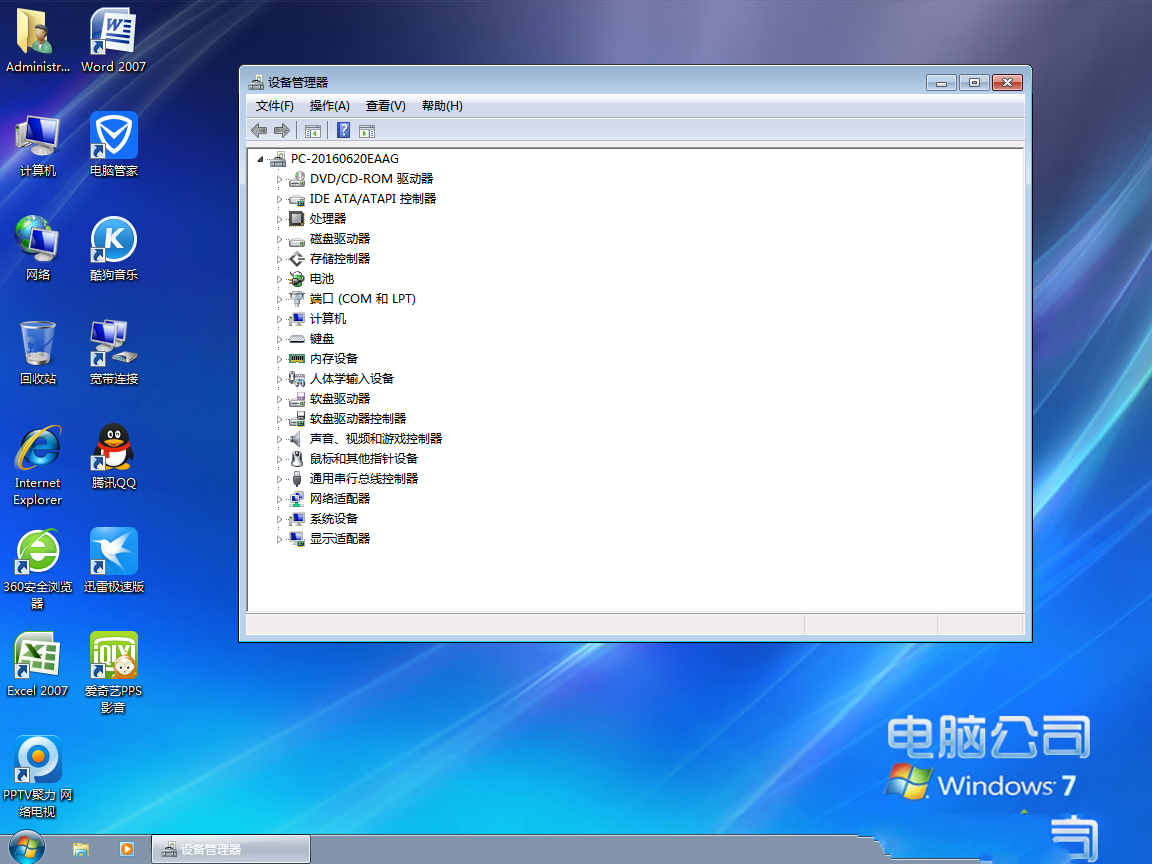Expand the 网络适配器 node arrow
1152x864 pixels.
pos(280,499)
